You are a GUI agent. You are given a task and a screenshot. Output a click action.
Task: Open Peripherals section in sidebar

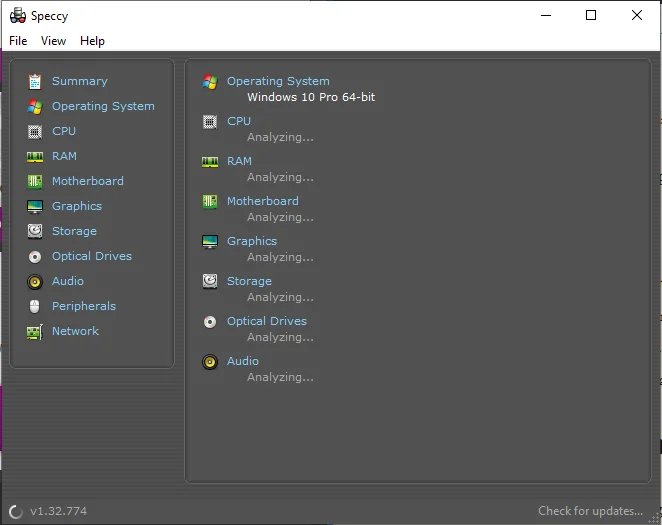(x=84, y=306)
